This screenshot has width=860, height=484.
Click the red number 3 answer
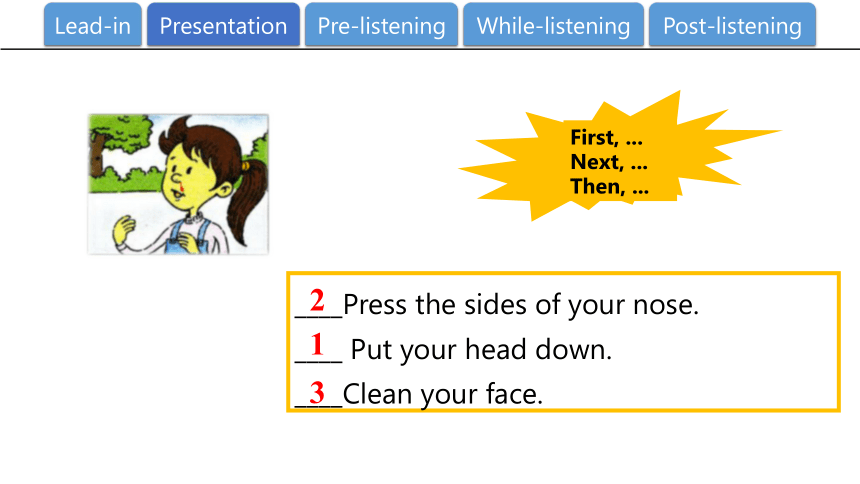click(317, 392)
